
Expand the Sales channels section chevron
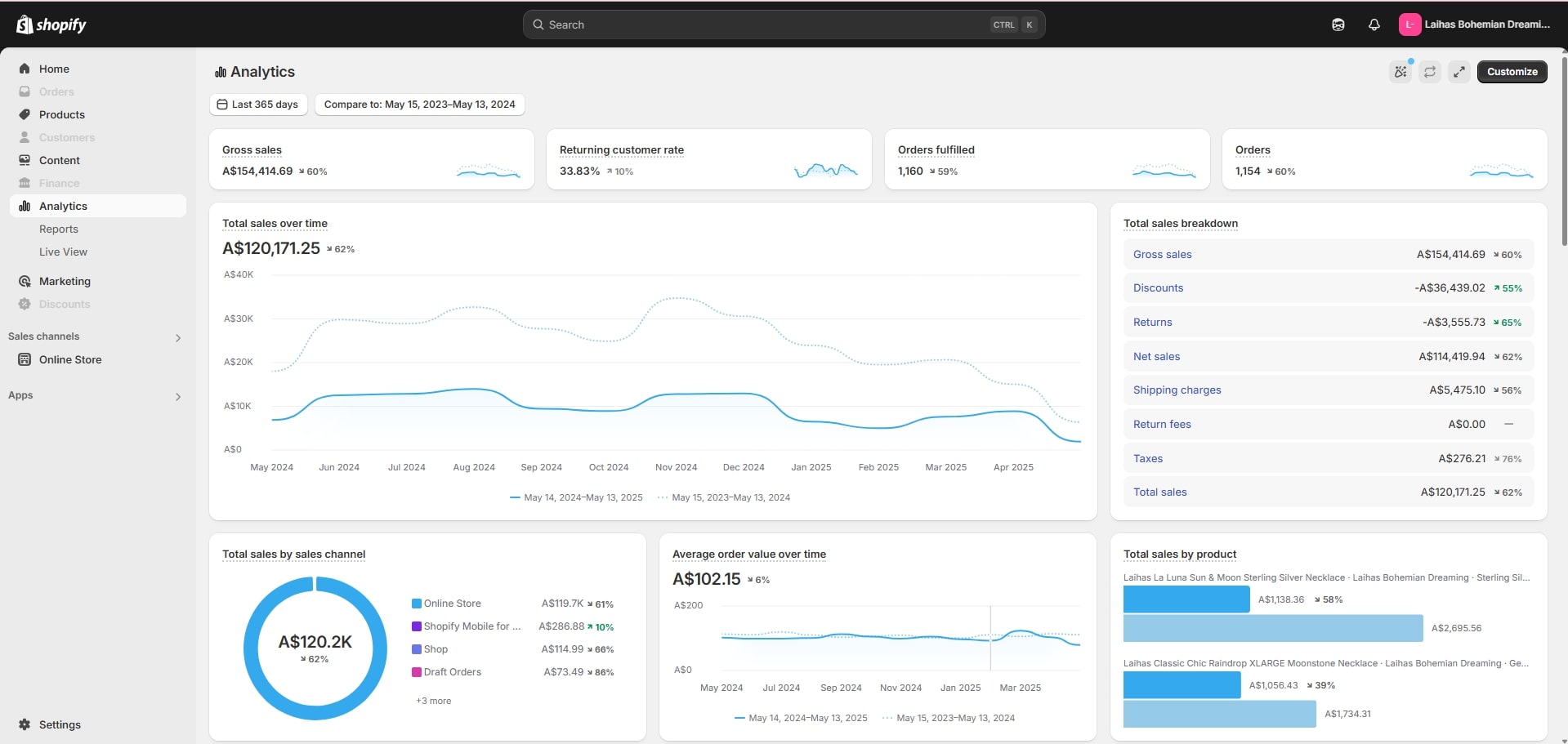178,337
